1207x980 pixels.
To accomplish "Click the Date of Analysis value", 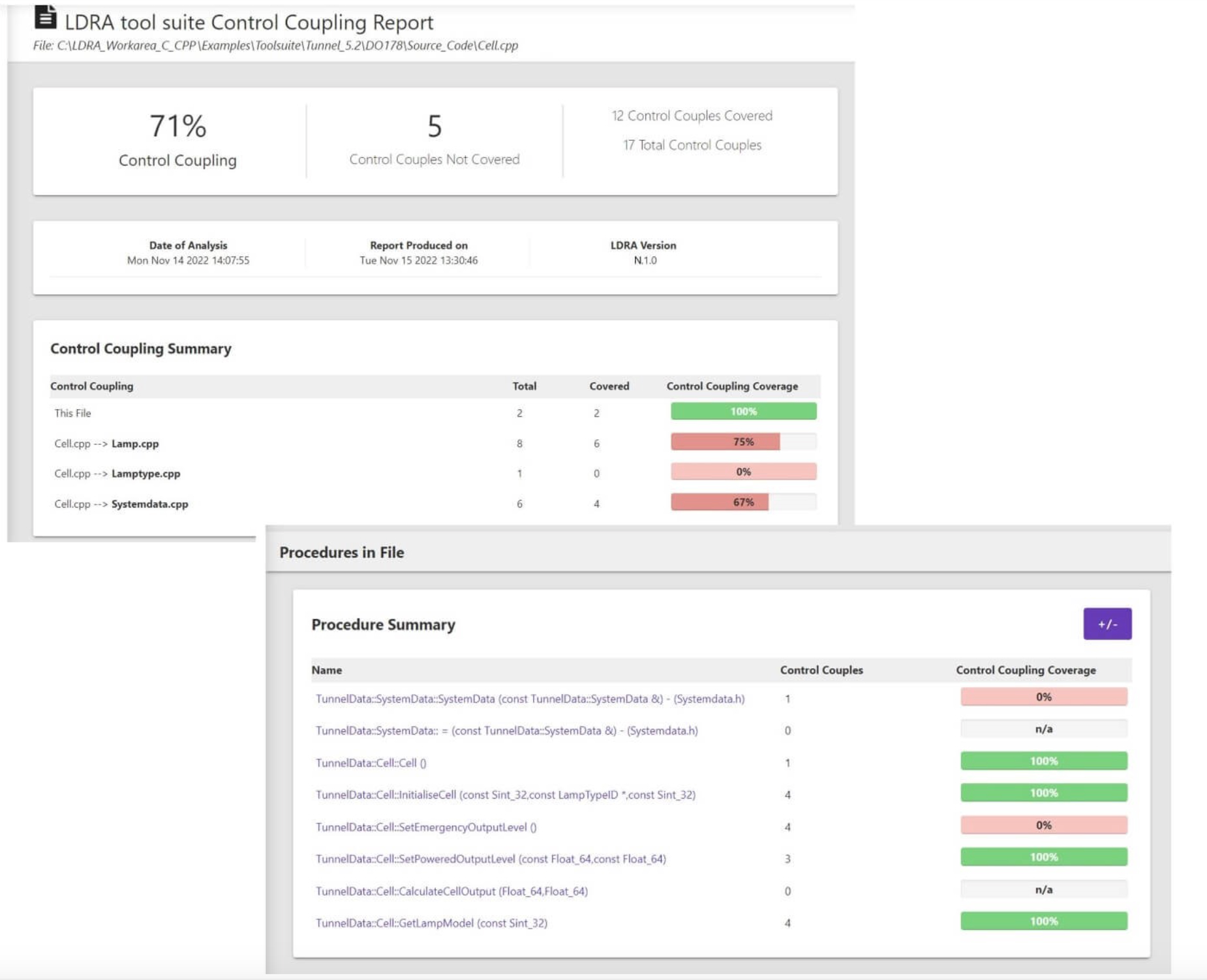I will click(188, 260).
